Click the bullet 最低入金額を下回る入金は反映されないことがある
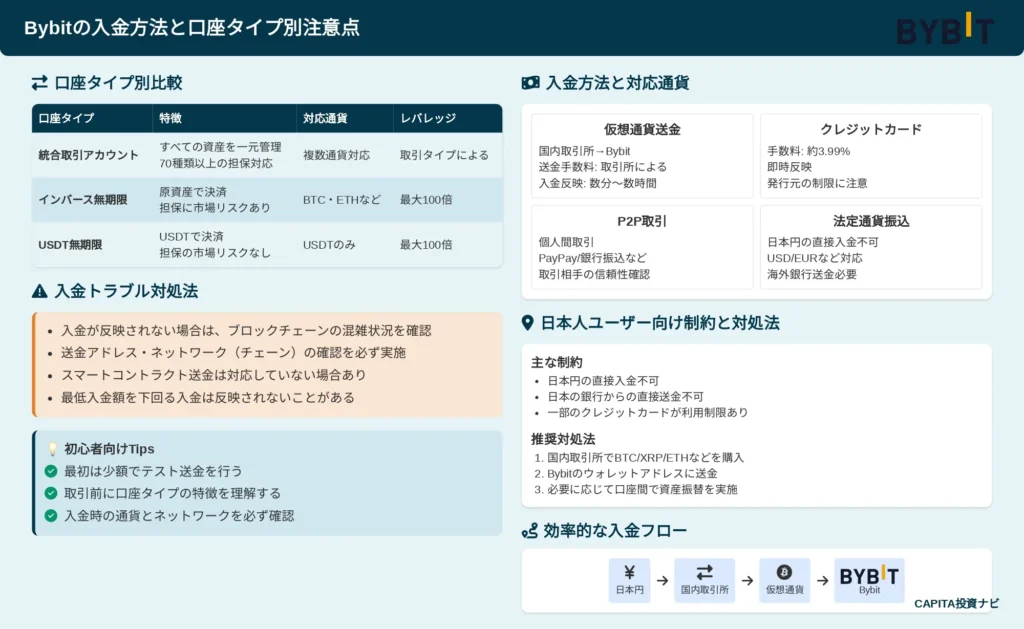 208,398
